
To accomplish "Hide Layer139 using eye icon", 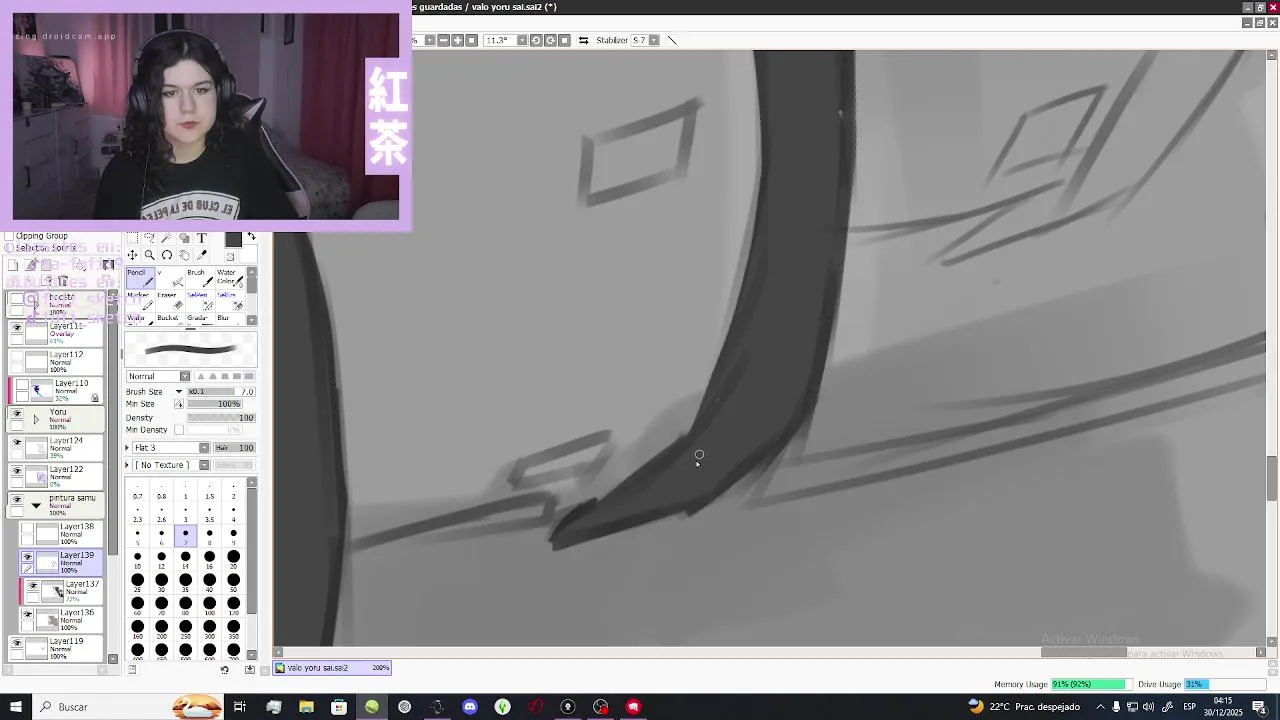I will click(28, 556).
